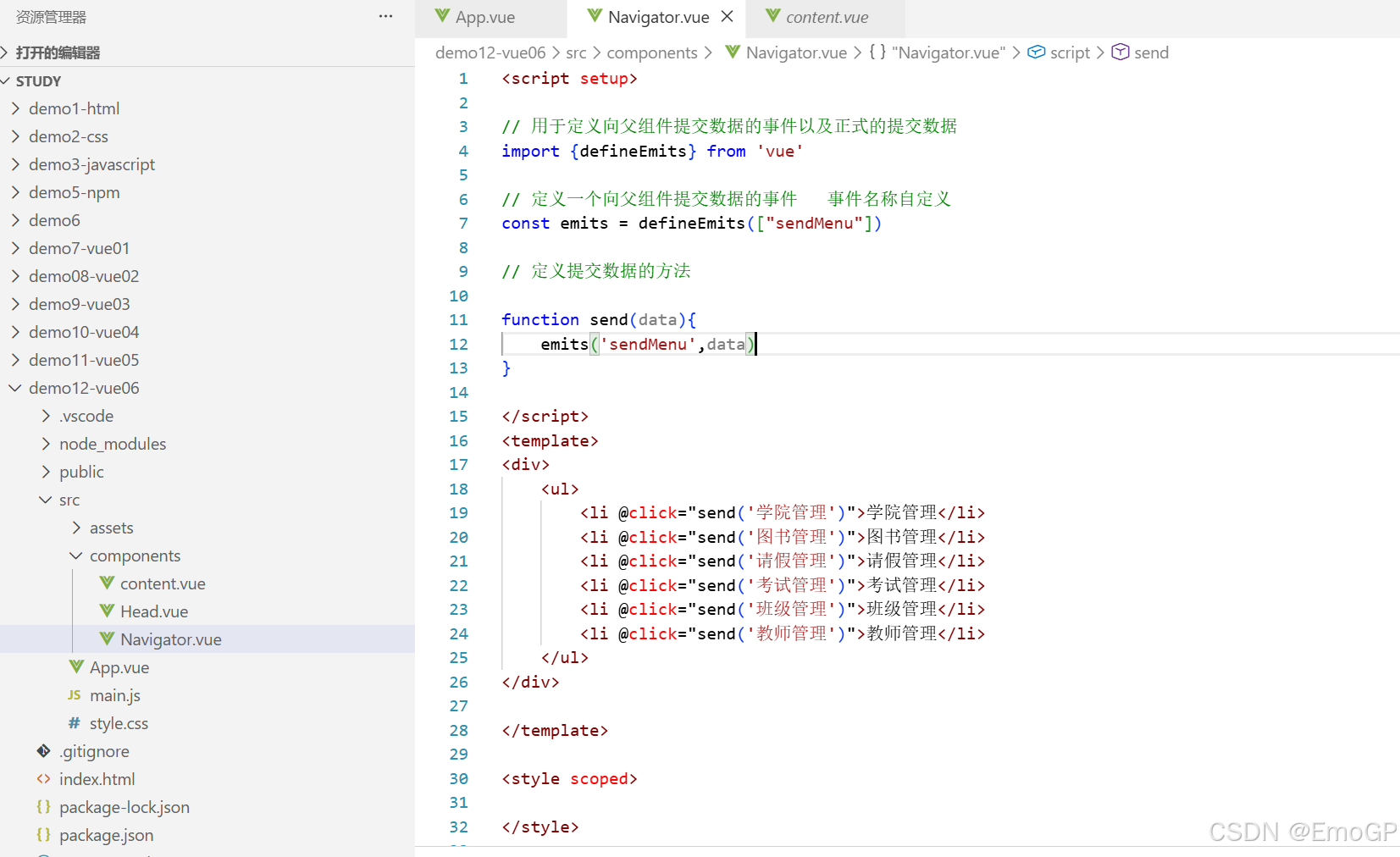Select the Navigator.vue editor tab
This screenshot has width=1400, height=857.
click(x=658, y=18)
